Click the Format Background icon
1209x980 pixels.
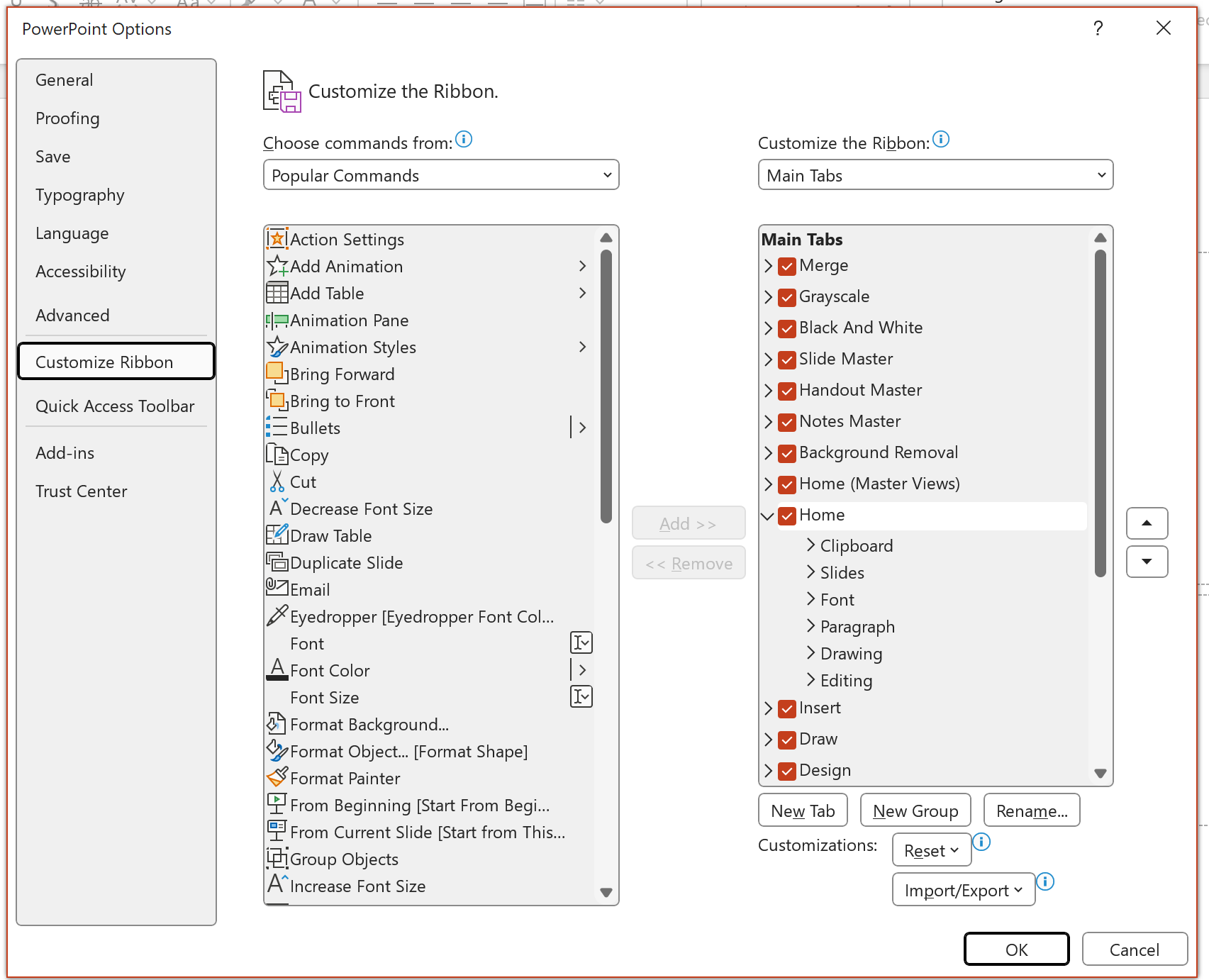tap(277, 724)
